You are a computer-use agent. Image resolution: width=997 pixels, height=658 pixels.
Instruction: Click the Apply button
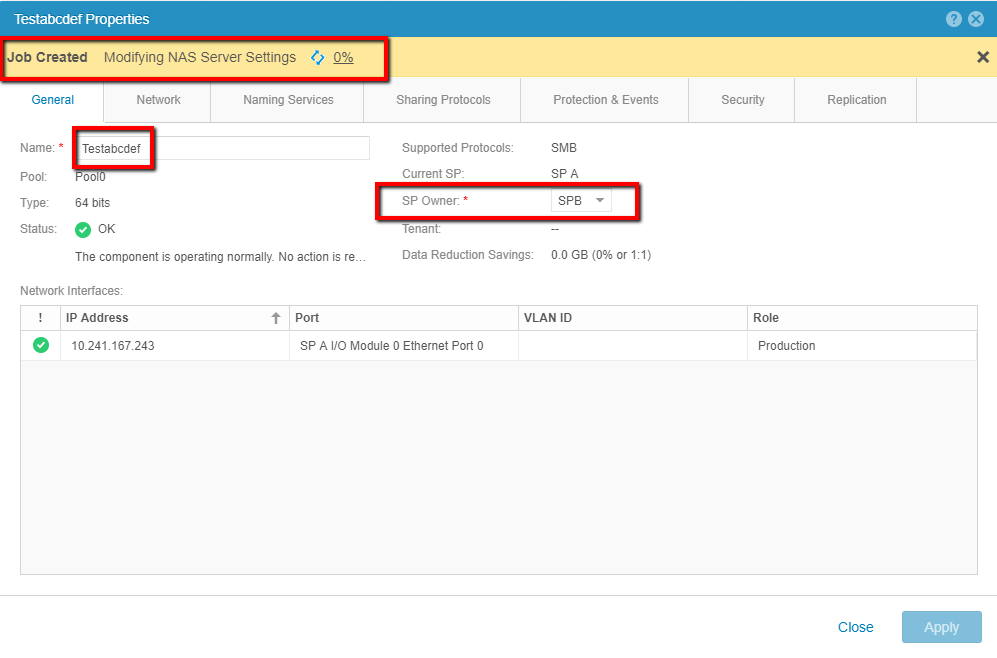pos(941,627)
